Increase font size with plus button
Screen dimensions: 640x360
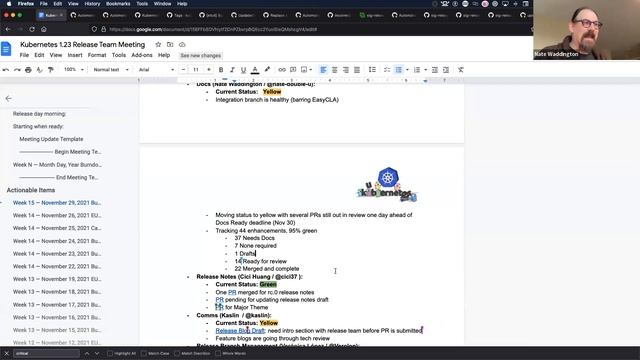[x=209, y=70]
